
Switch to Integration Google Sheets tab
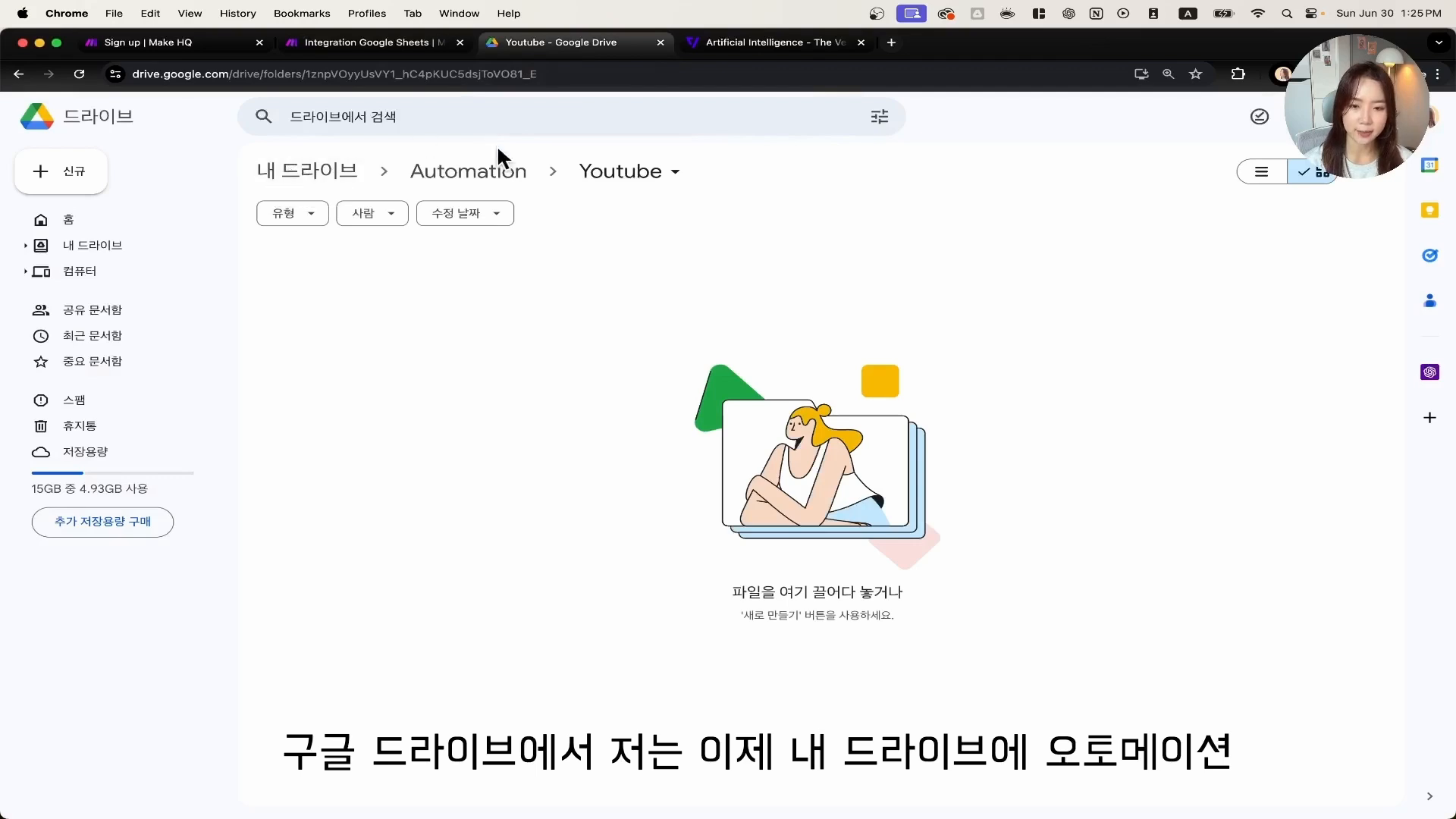click(375, 42)
